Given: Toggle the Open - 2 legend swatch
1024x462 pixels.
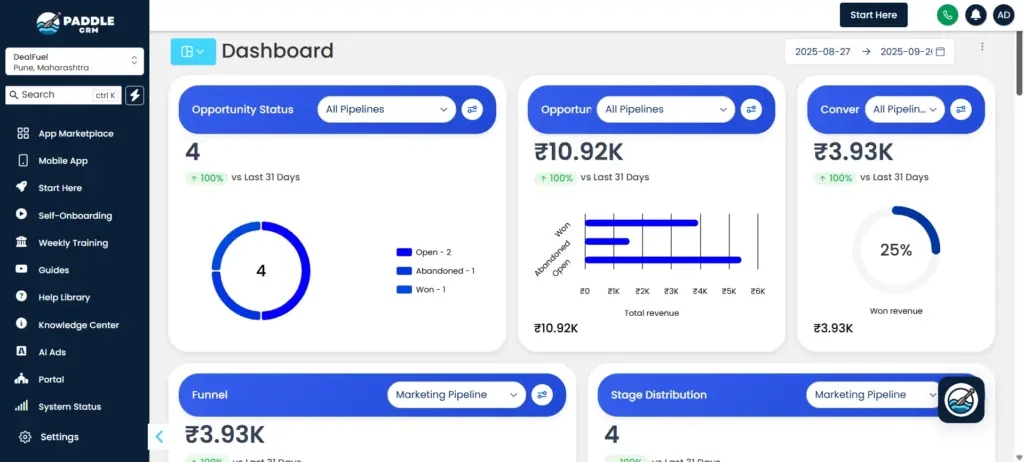Looking at the screenshot, I should [404, 252].
